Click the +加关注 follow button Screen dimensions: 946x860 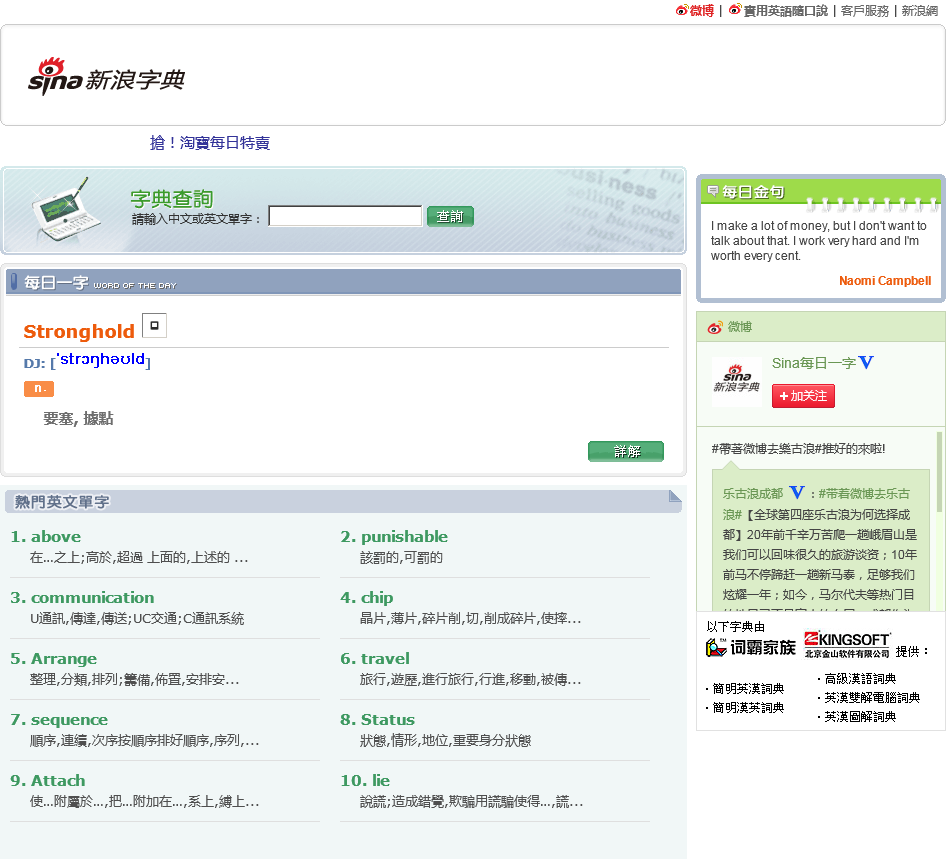click(x=803, y=396)
